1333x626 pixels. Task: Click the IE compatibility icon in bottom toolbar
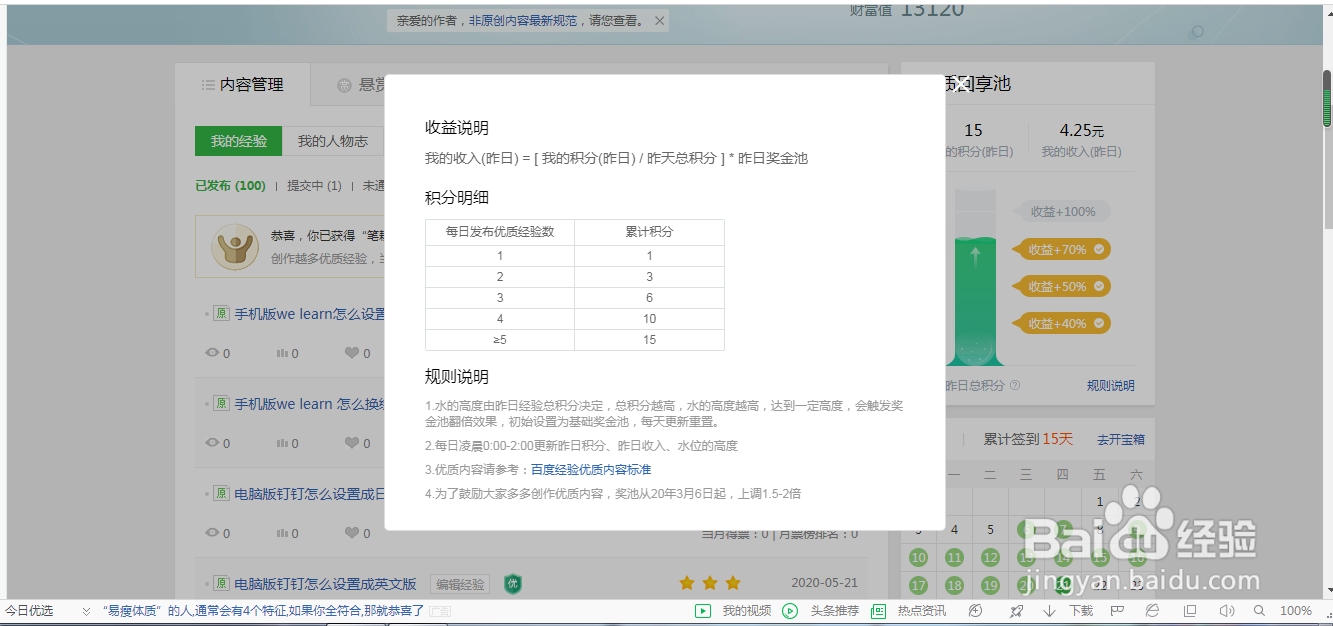point(1152,610)
